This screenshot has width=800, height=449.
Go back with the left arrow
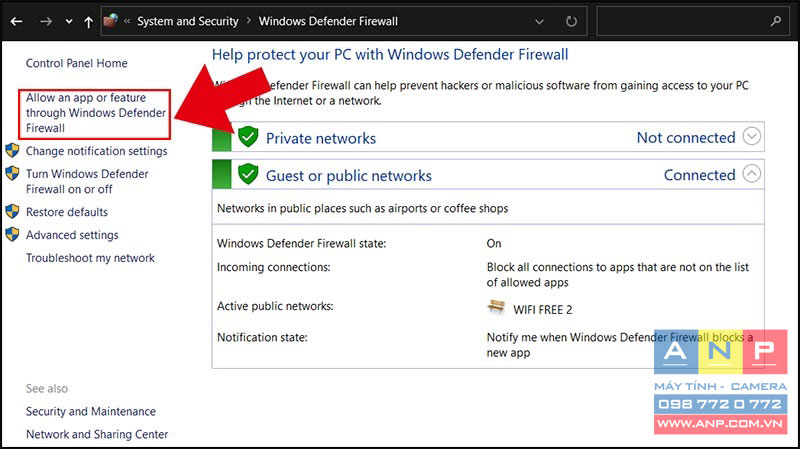(x=16, y=21)
